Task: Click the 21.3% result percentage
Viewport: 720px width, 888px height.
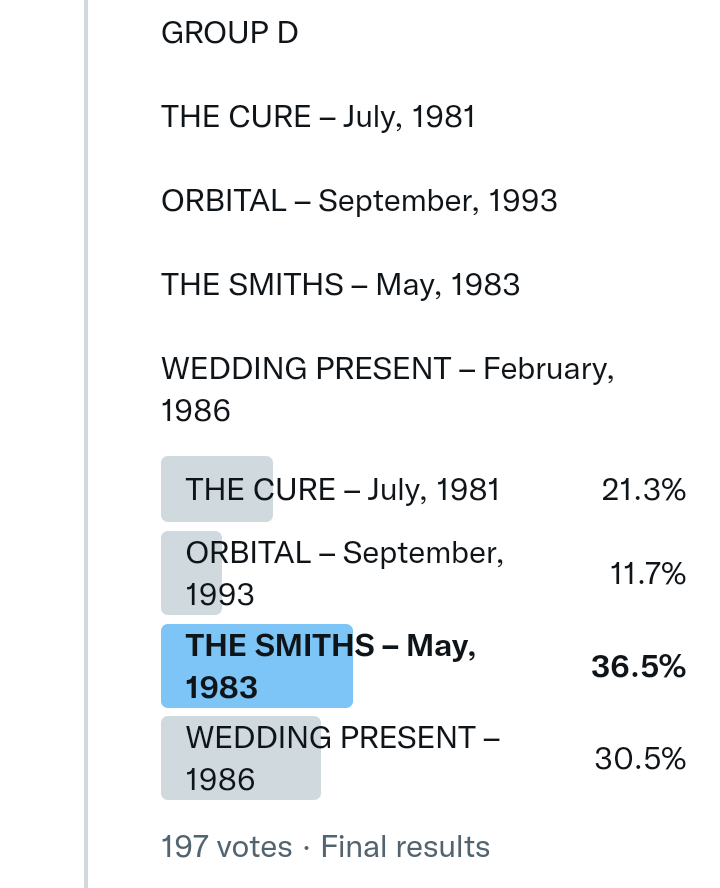Action: pos(643,490)
